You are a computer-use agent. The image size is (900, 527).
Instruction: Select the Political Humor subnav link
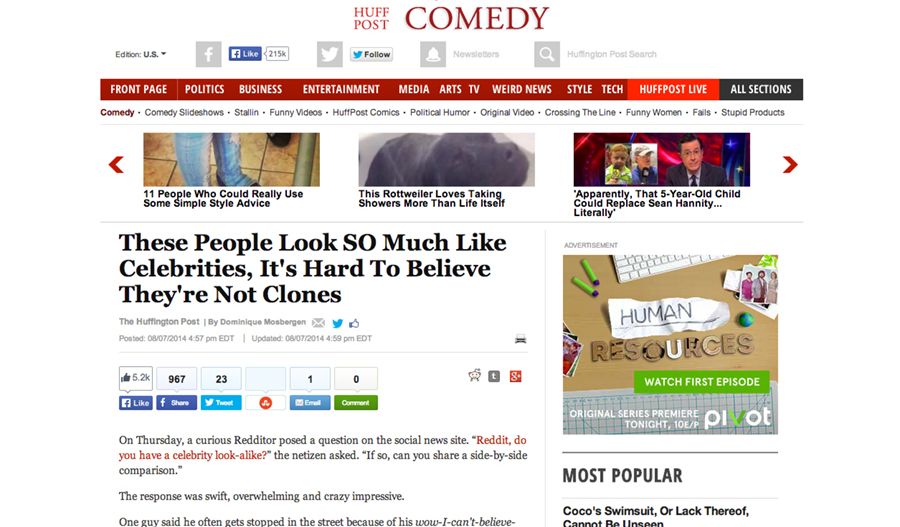tap(440, 113)
